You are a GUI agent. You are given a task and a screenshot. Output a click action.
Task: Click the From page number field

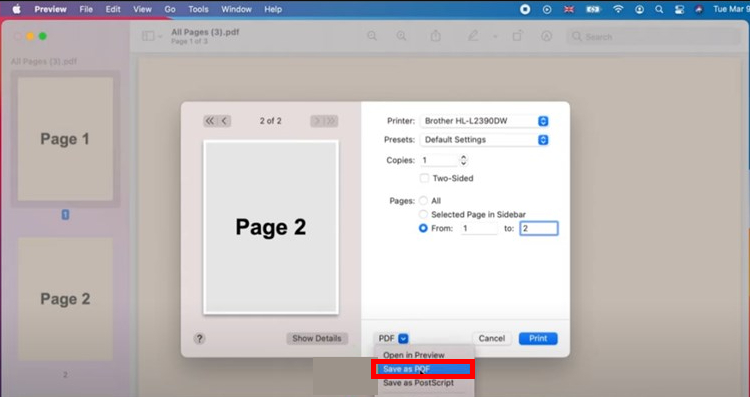(479, 229)
